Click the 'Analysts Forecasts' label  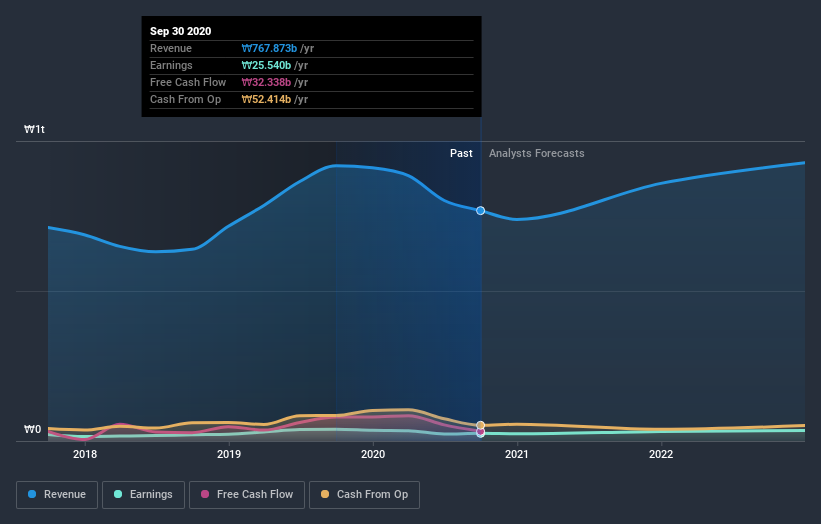tap(537, 153)
